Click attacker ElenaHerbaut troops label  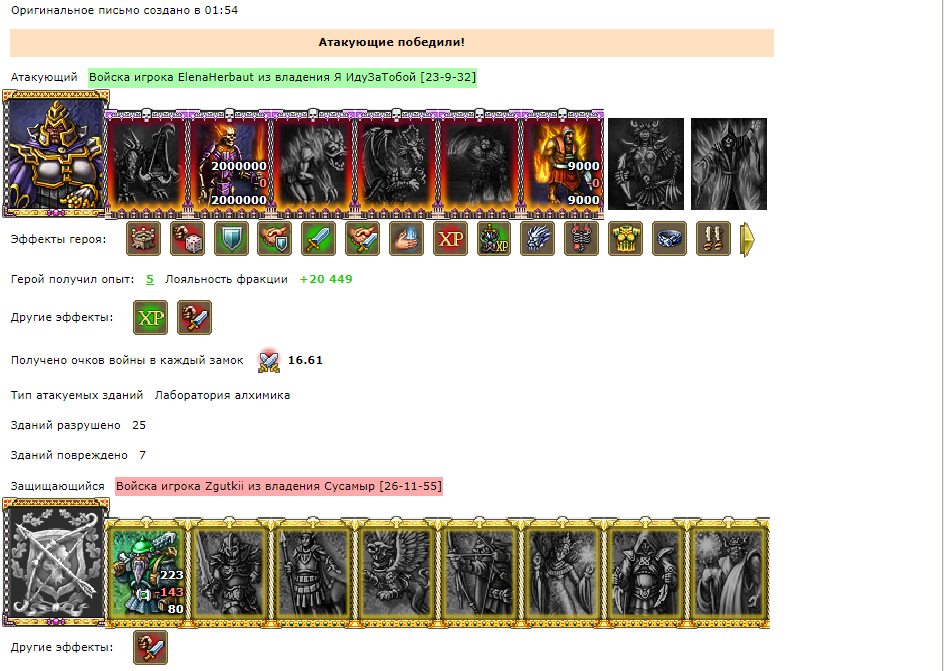click(x=282, y=78)
